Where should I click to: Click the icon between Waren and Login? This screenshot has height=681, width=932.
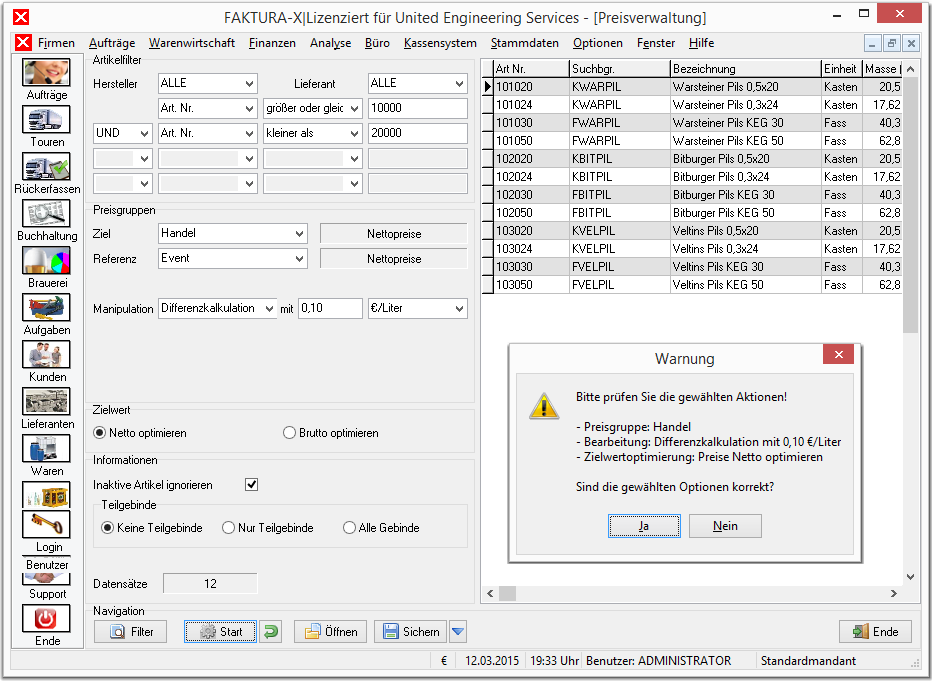46,494
